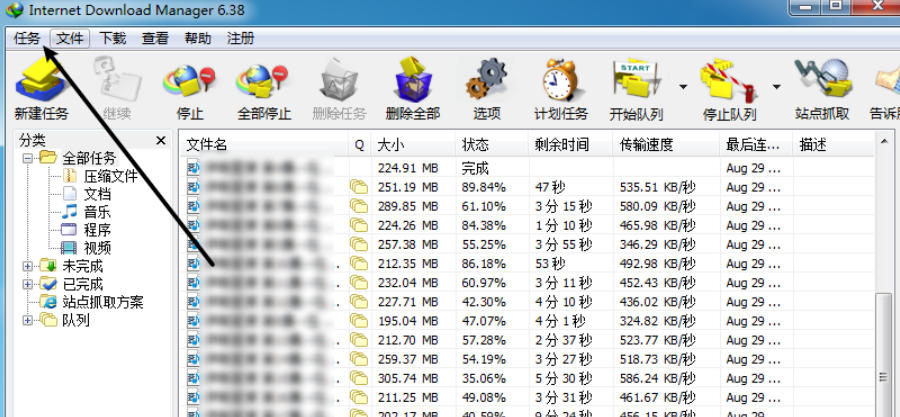Click file type icon of the 224.26 MB row
The height and width of the screenshot is (417, 900).
click(x=193, y=225)
